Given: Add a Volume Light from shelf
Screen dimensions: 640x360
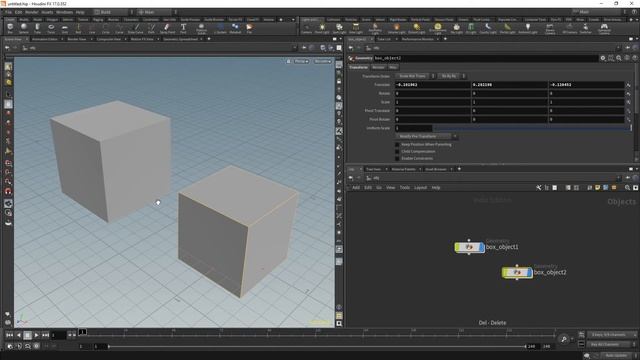Looking at the screenshot, I should (396, 28).
